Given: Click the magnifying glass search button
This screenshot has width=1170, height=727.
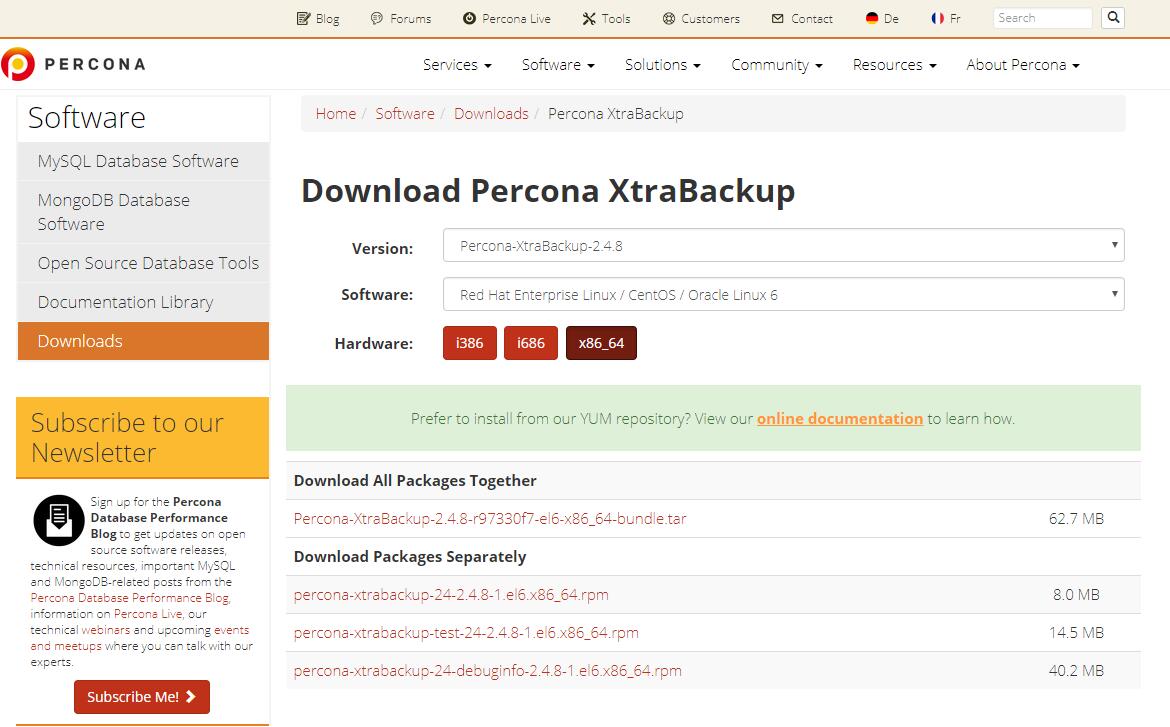Looking at the screenshot, I should point(1112,18).
